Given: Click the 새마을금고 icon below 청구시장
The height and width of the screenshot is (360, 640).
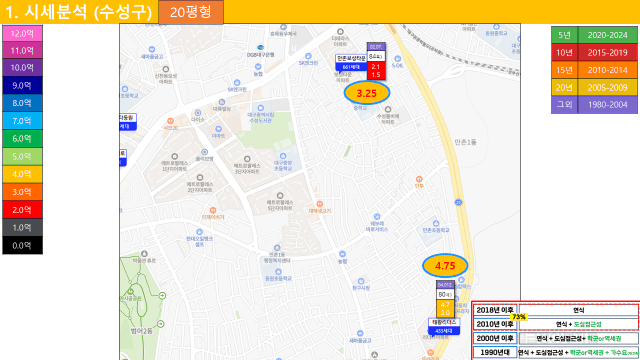Looking at the screenshot, I should click(360, 333).
